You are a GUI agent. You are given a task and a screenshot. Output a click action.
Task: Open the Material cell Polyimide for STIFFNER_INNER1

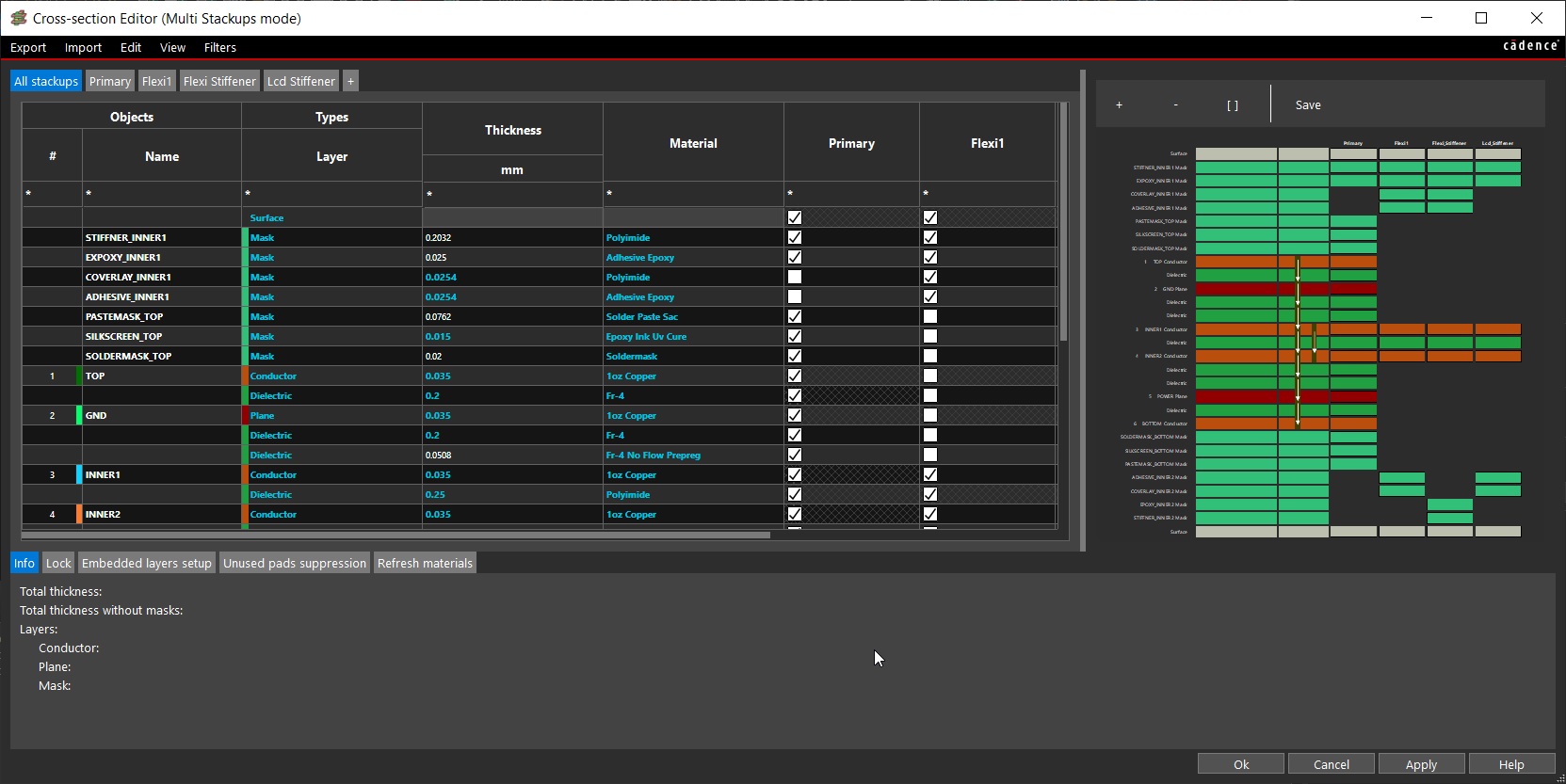pos(628,238)
